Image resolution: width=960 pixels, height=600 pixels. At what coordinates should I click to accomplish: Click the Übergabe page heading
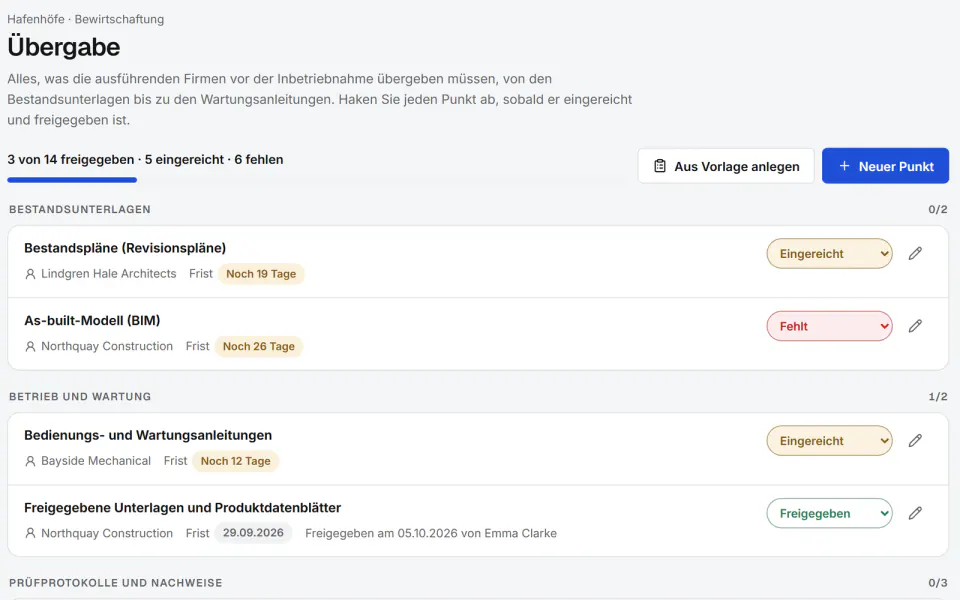[64, 47]
